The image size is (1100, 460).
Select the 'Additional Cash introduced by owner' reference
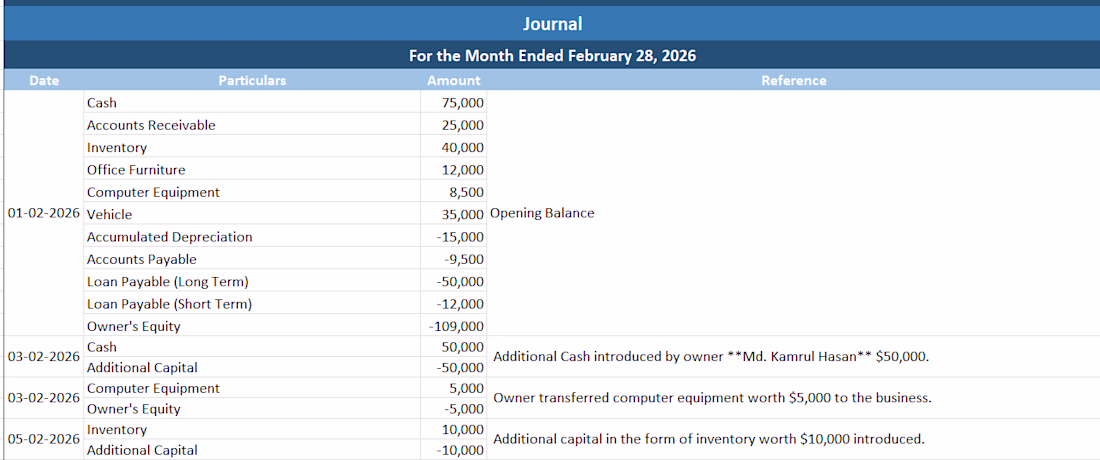pyautogui.click(x=793, y=357)
